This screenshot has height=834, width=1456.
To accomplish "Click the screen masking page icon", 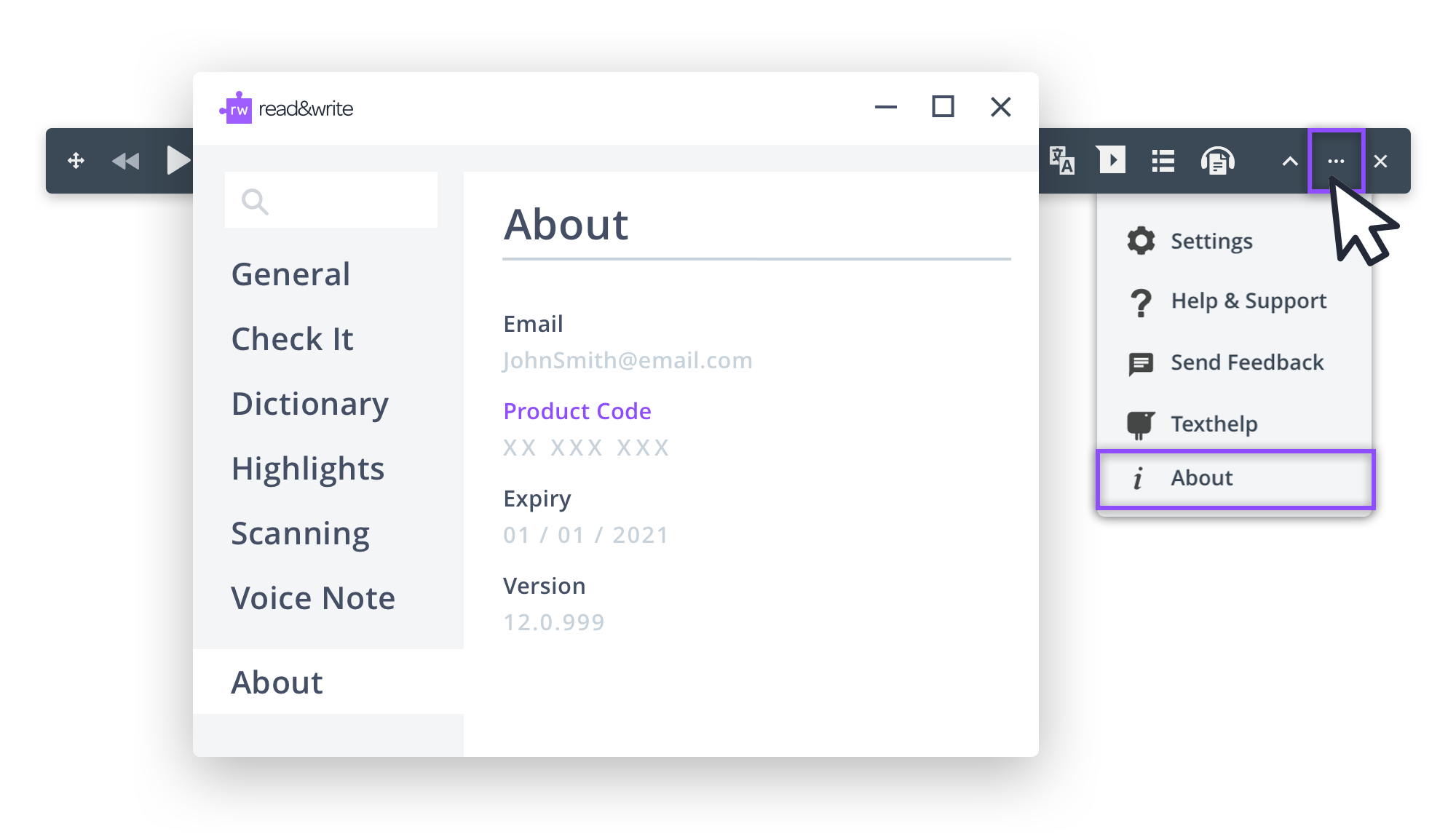I will point(1111,160).
